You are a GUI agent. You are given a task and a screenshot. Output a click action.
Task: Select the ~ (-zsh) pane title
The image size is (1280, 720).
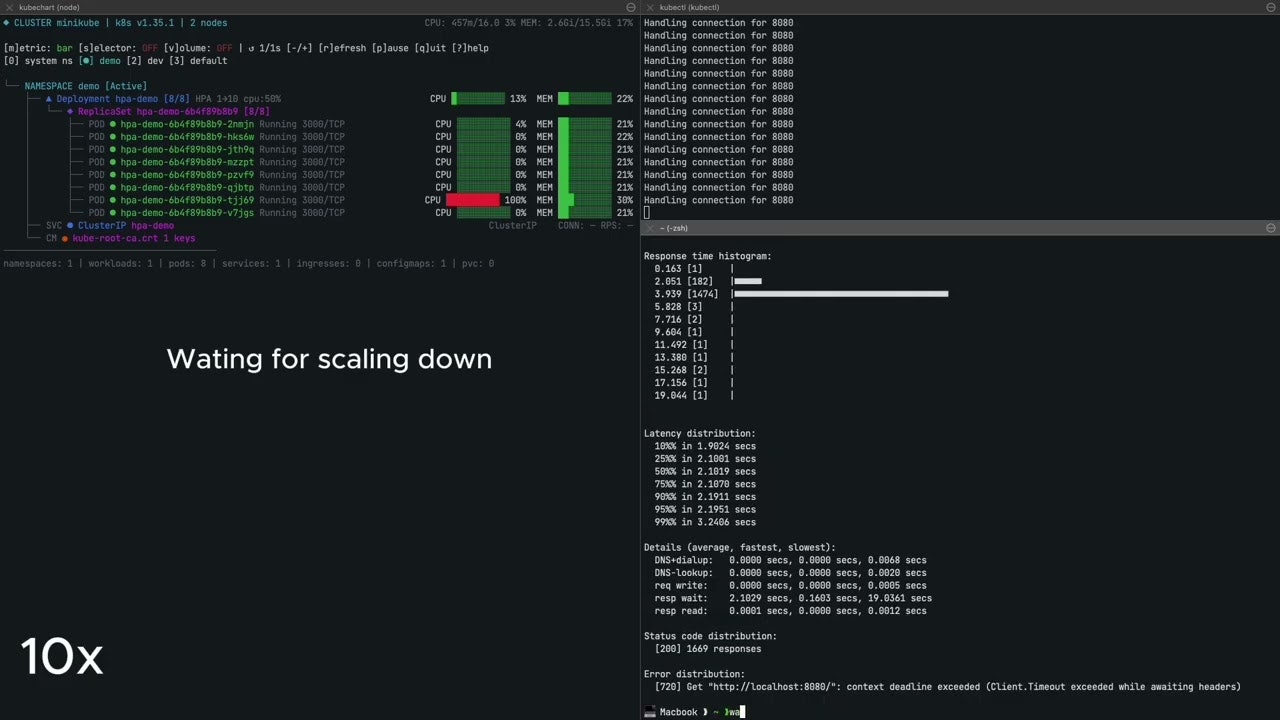click(x=674, y=228)
